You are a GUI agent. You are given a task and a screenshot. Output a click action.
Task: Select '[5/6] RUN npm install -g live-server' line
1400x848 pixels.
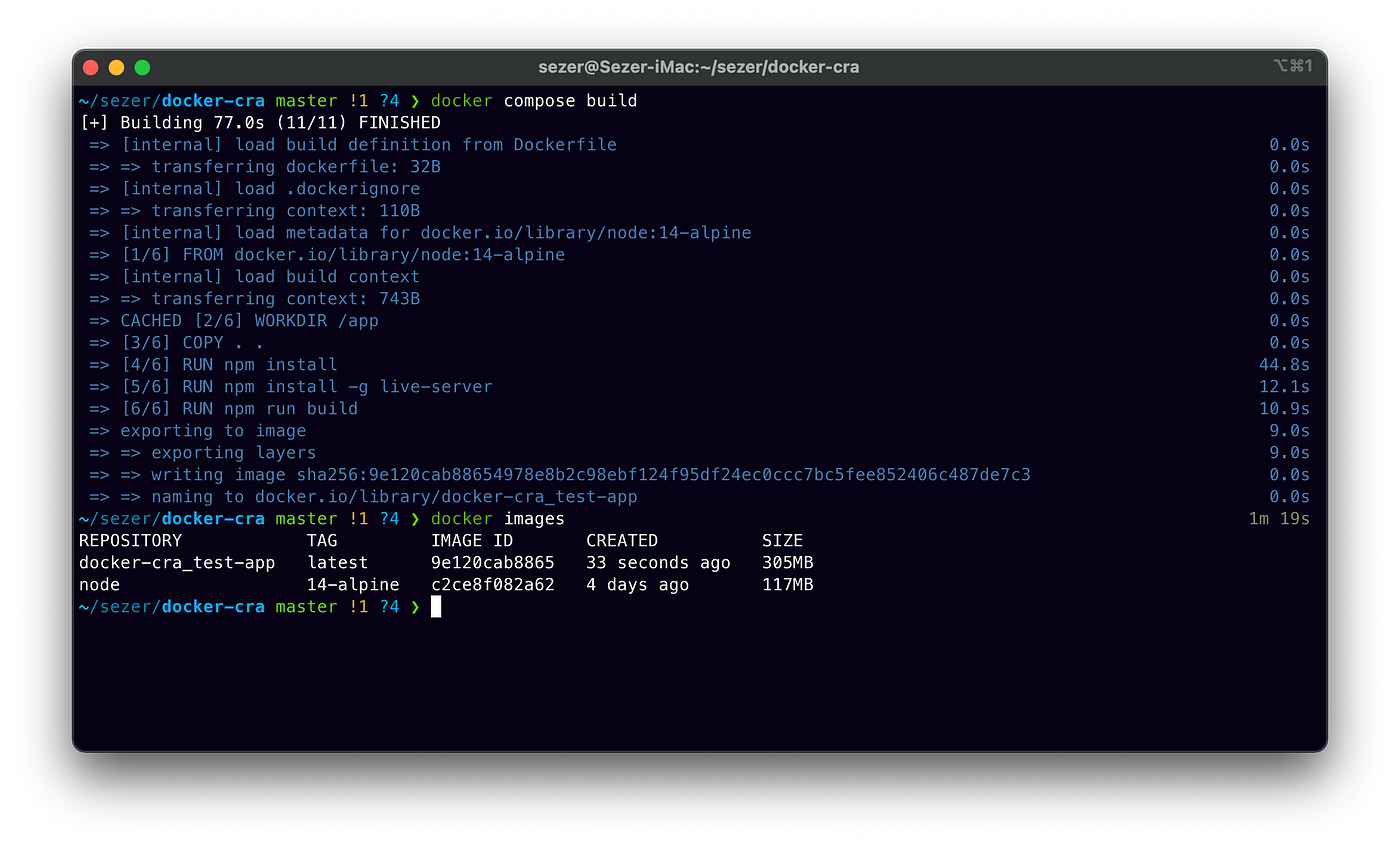[x=291, y=387]
